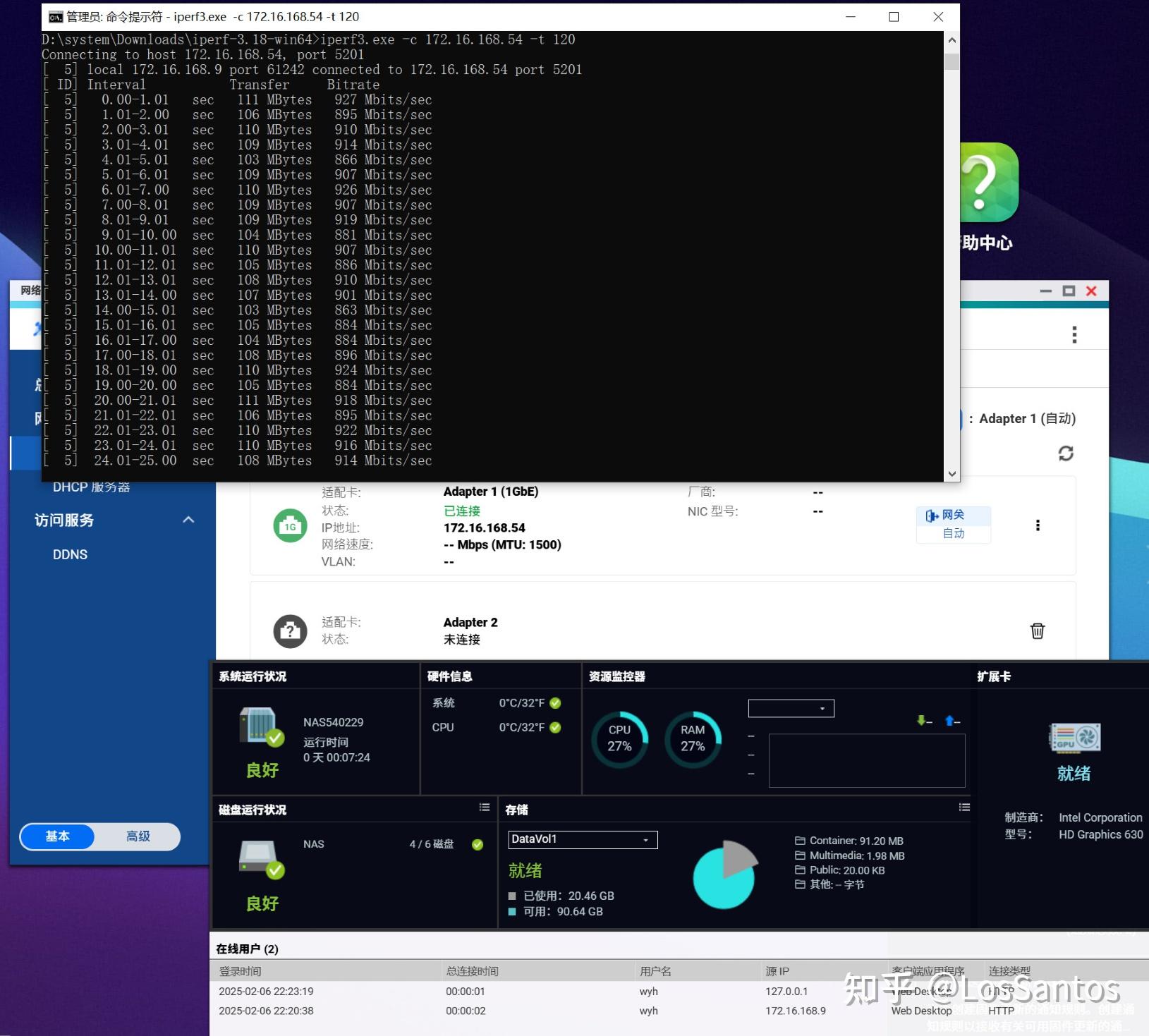Select the 高级 advanced mode toggle
1149x1036 pixels.
coord(138,836)
